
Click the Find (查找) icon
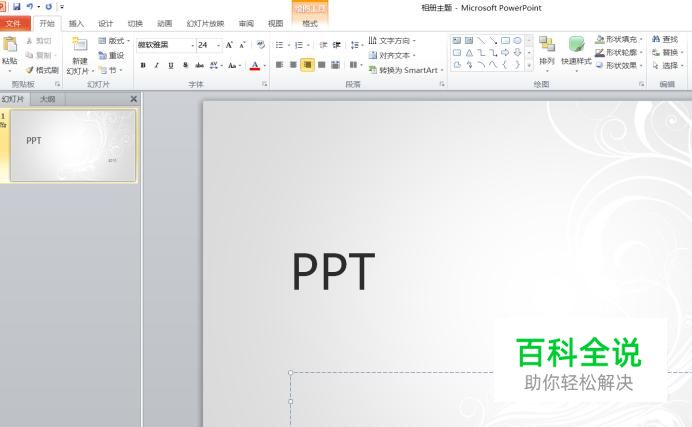pos(663,39)
